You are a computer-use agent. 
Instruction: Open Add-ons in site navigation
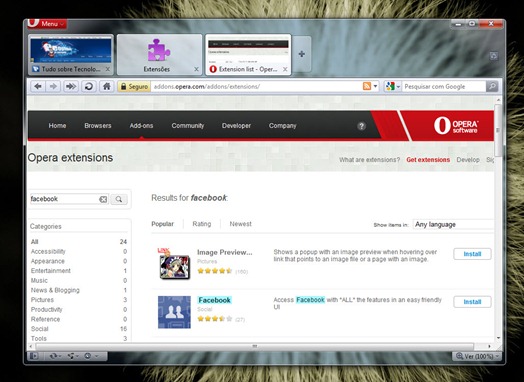click(x=141, y=126)
